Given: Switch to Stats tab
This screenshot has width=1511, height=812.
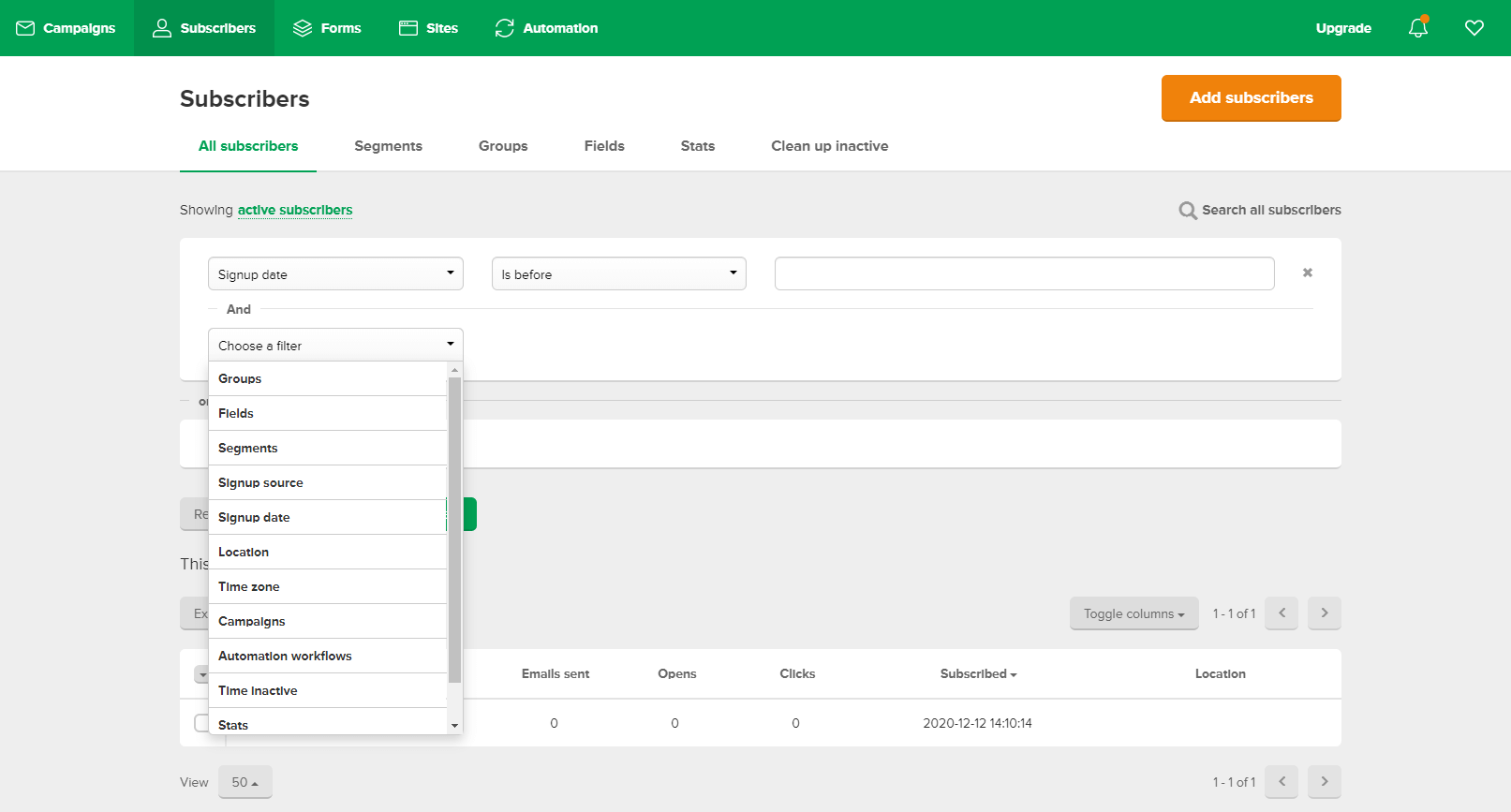Looking at the screenshot, I should point(698,146).
